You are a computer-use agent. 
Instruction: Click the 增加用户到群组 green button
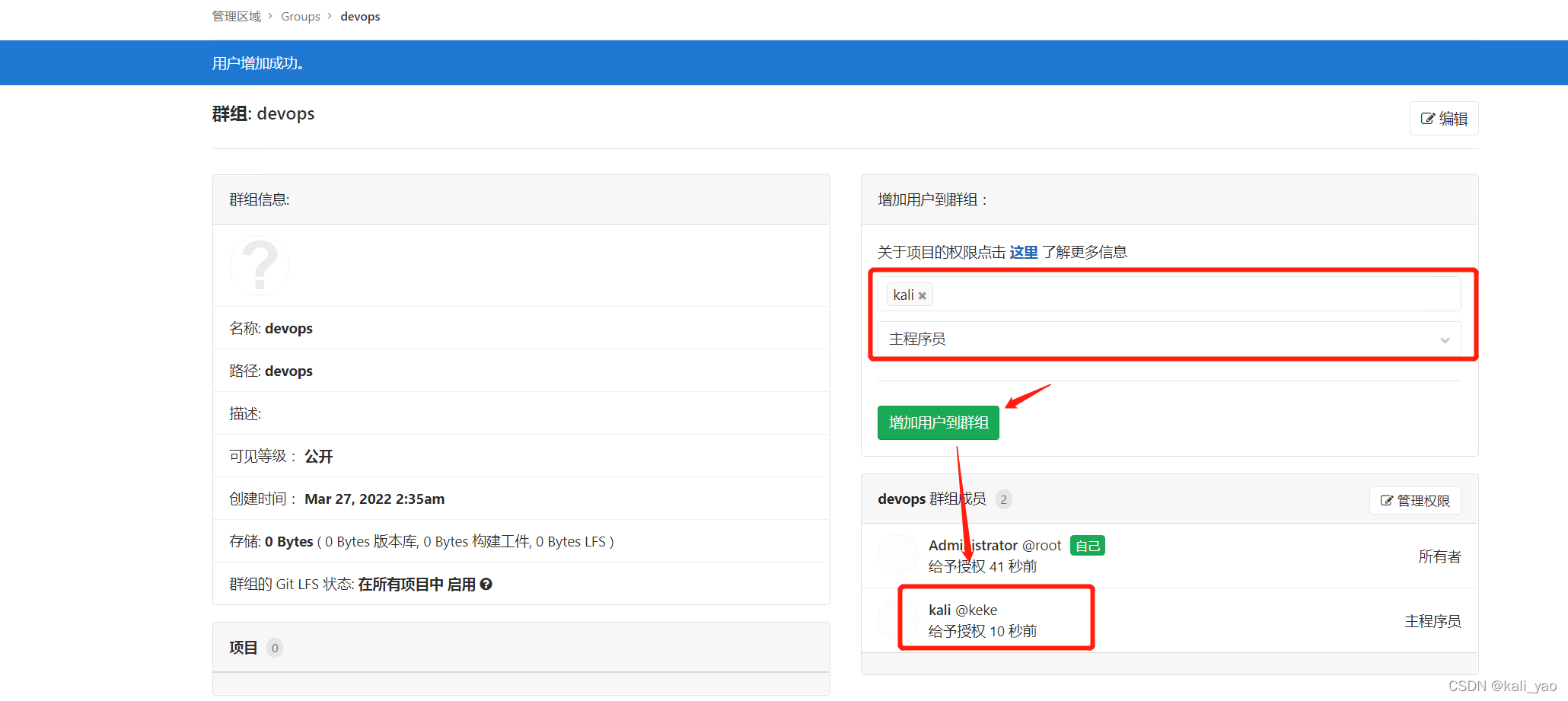click(x=939, y=422)
